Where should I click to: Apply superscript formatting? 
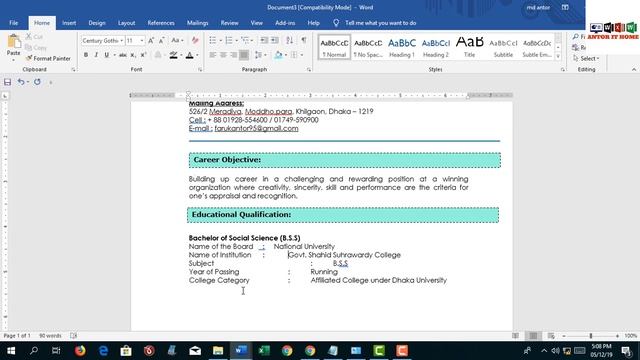click(x=143, y=55)
